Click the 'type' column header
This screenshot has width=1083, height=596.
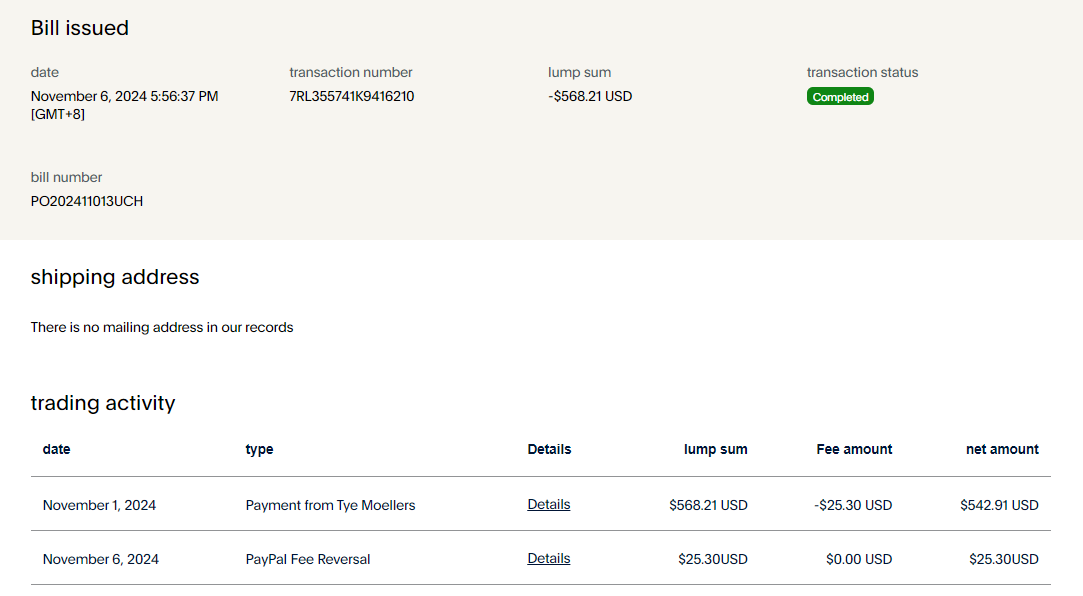tap(259, 449)
